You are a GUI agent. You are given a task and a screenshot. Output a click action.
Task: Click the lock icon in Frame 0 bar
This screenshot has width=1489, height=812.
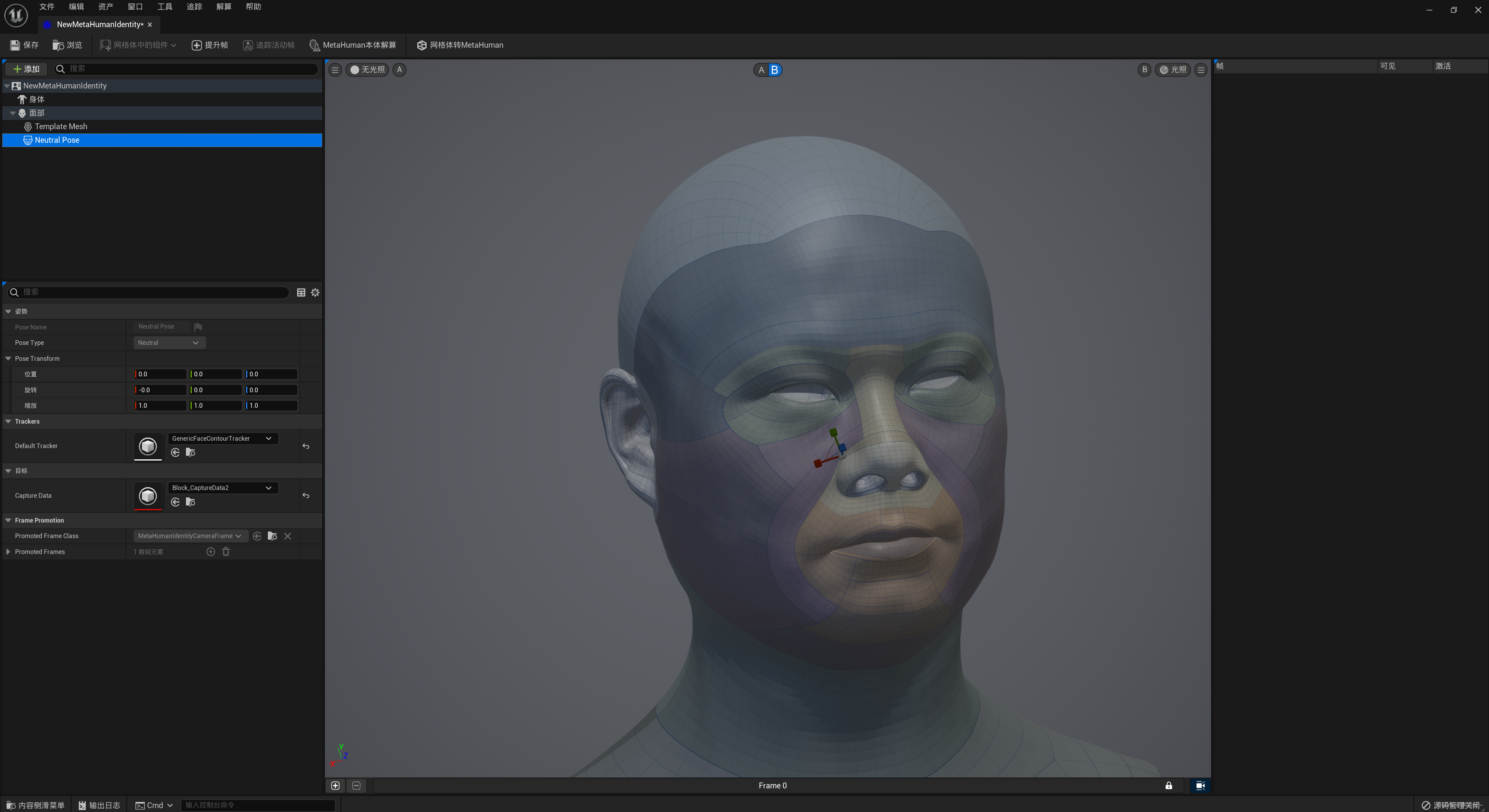coord(1168,786)
